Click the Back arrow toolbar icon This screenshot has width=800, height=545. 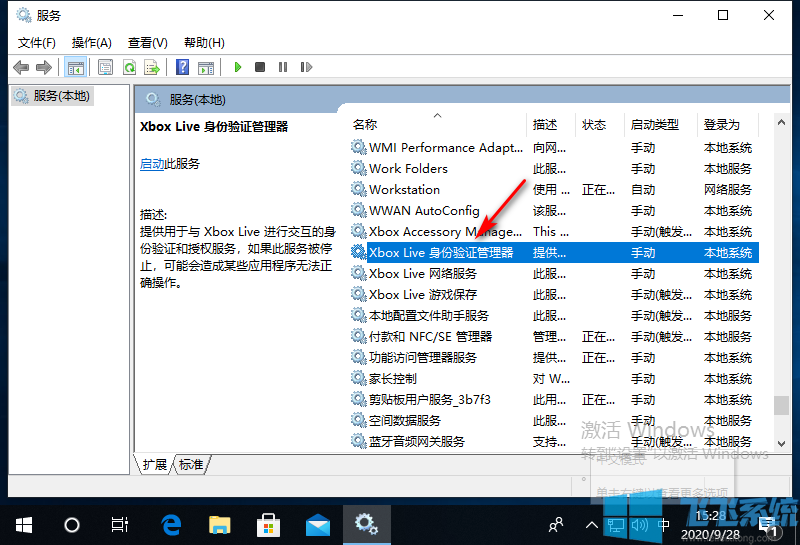(21, 67)
